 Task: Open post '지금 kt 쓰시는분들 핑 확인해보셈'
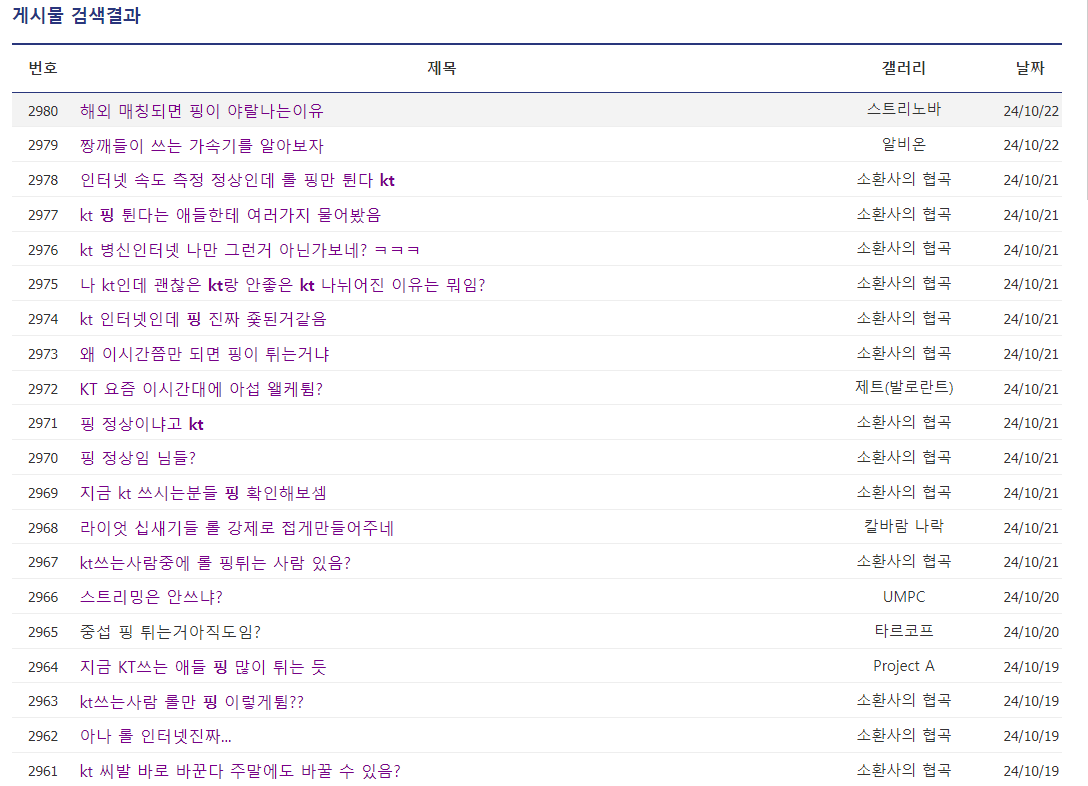click(x=203, y=493)
